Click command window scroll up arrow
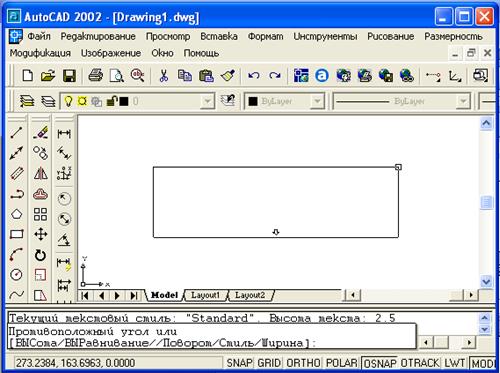The height and width of the screenshot is (373, 500). pyautogui.click(x=484, y=318)
